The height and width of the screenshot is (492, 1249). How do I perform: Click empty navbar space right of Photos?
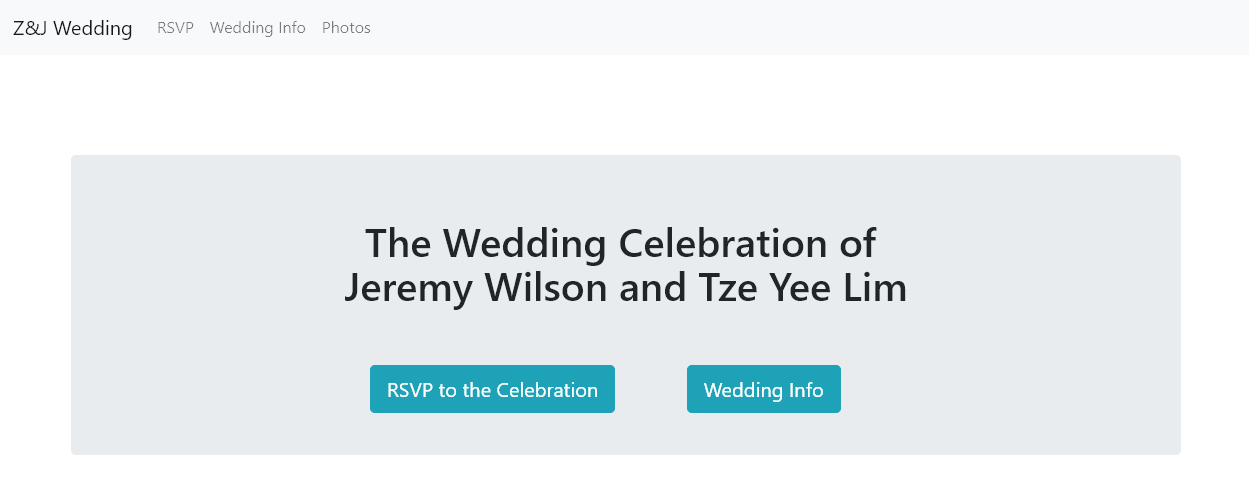click(x=800, y=28)
